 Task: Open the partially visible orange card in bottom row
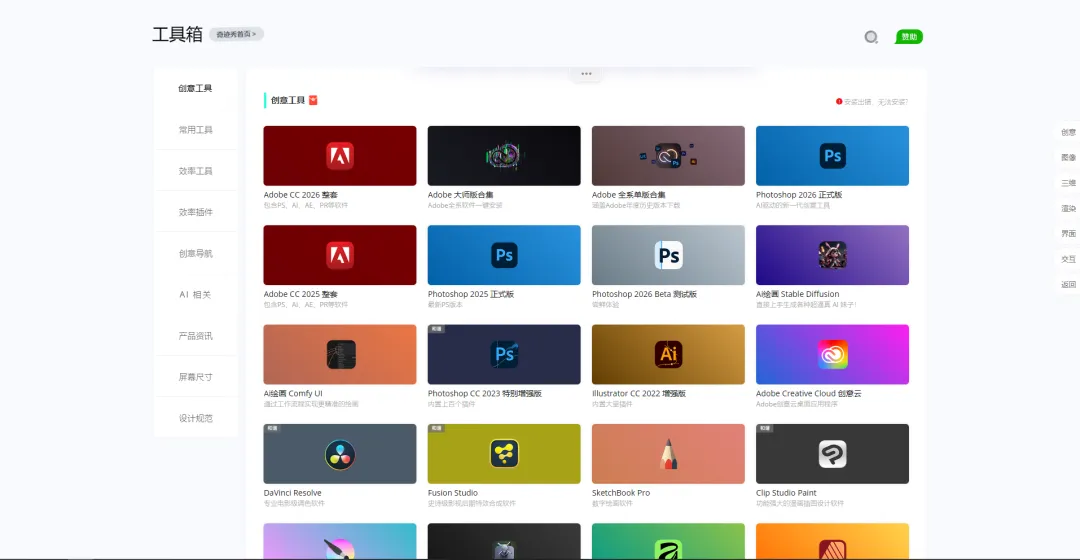(x=832, y=541)
